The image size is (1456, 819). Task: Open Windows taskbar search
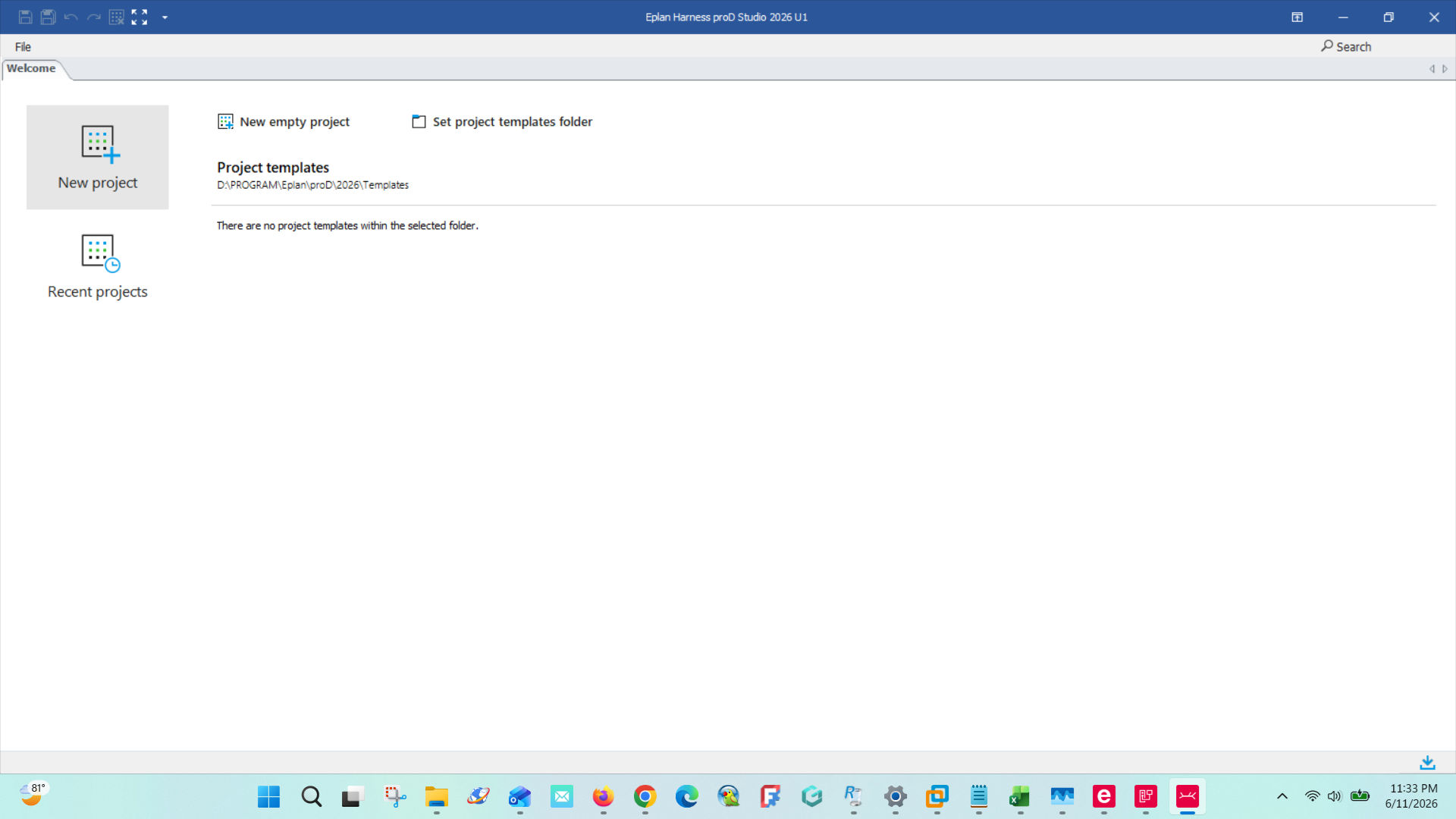click(311, 797)
